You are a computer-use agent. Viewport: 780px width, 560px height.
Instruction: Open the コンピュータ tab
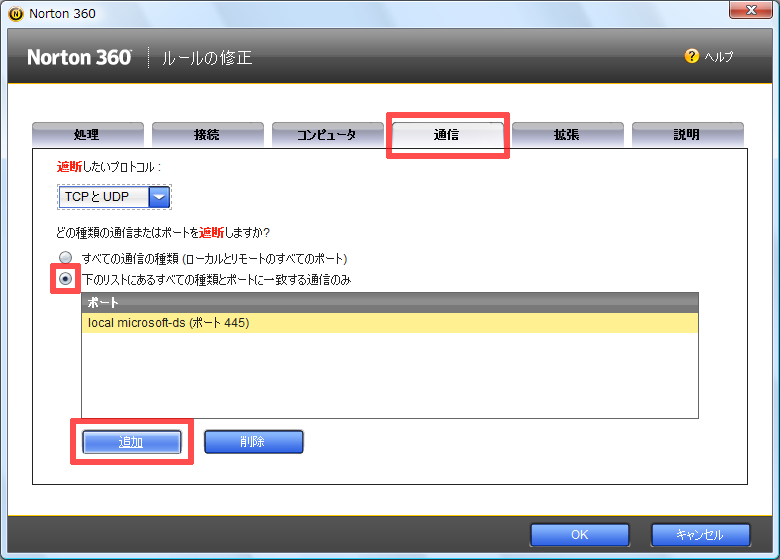[x=326, y=135]
